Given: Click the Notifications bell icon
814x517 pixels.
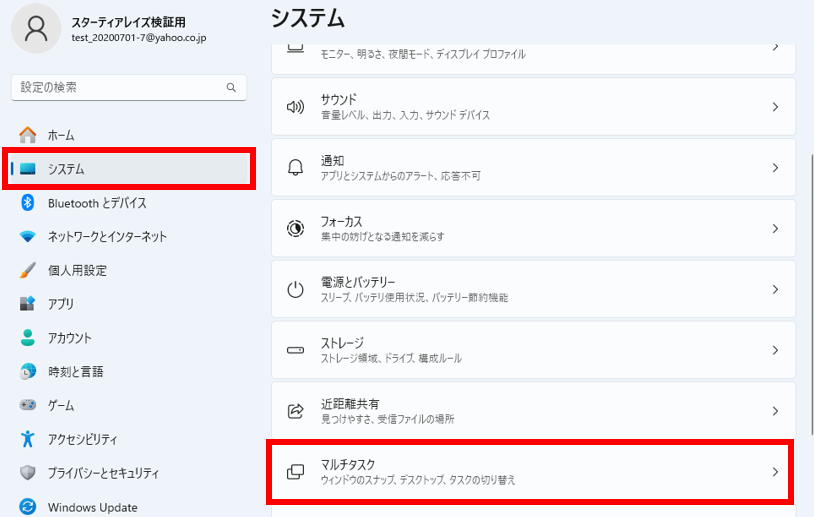Looking at the screenshot, I should tap(295, 168).
